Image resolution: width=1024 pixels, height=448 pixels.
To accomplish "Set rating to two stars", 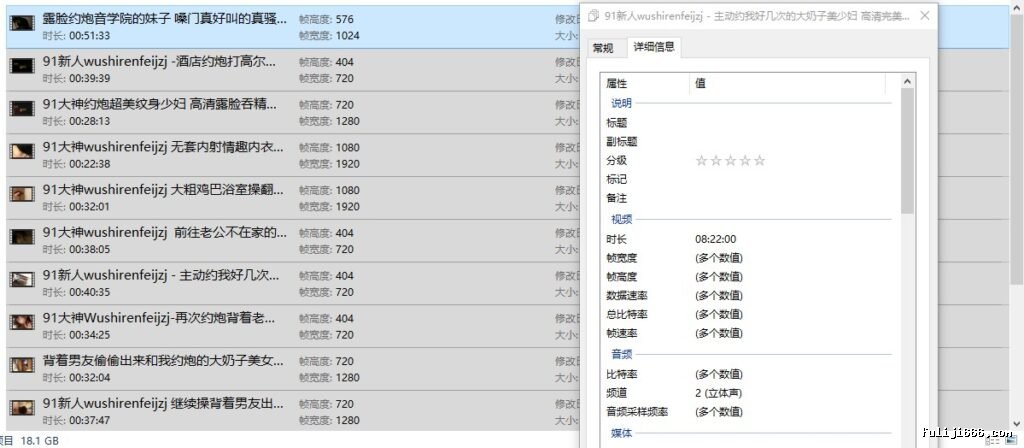I will click(x=716, y=161).
